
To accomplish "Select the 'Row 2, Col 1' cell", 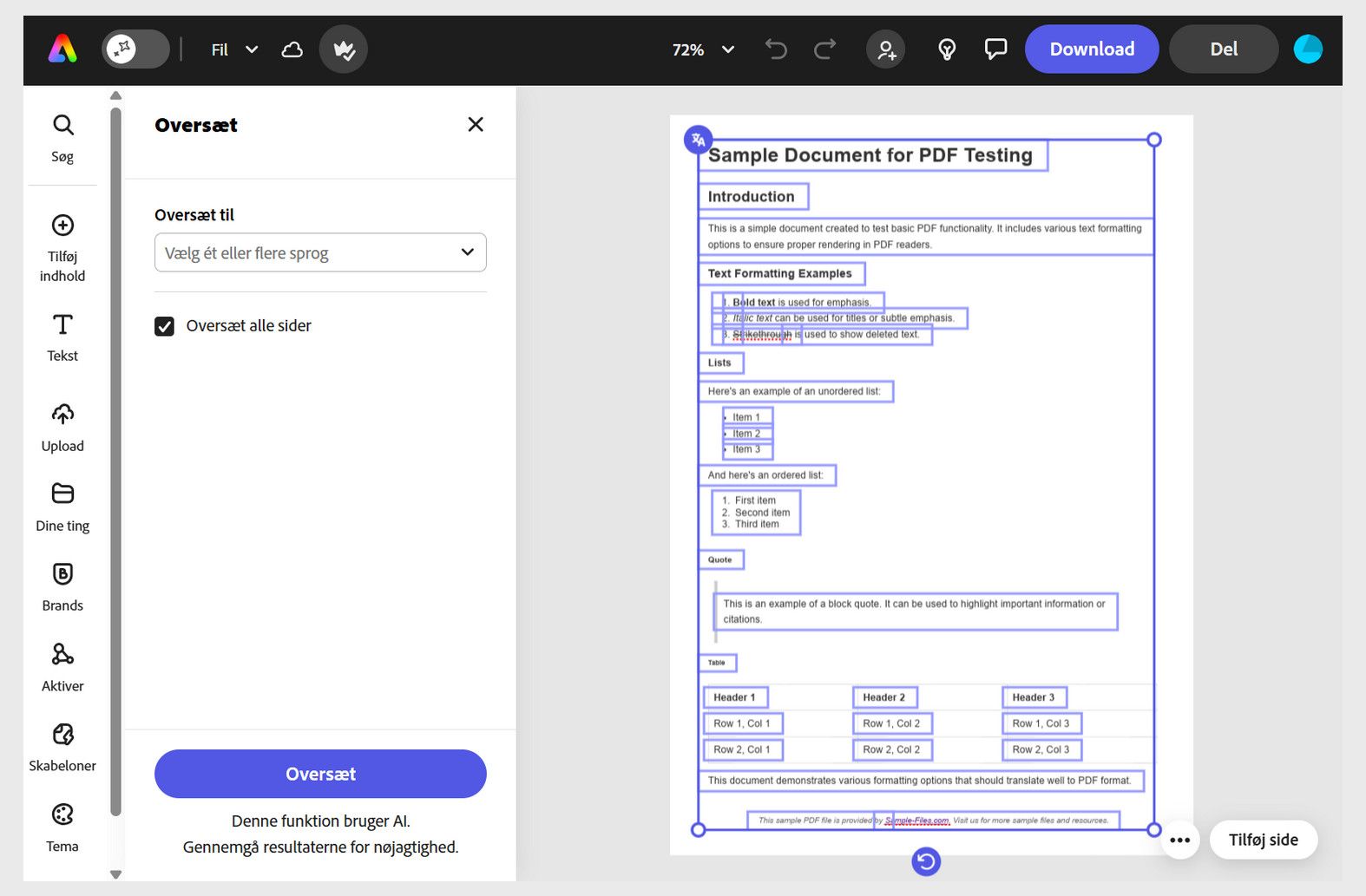I will 743,749.
